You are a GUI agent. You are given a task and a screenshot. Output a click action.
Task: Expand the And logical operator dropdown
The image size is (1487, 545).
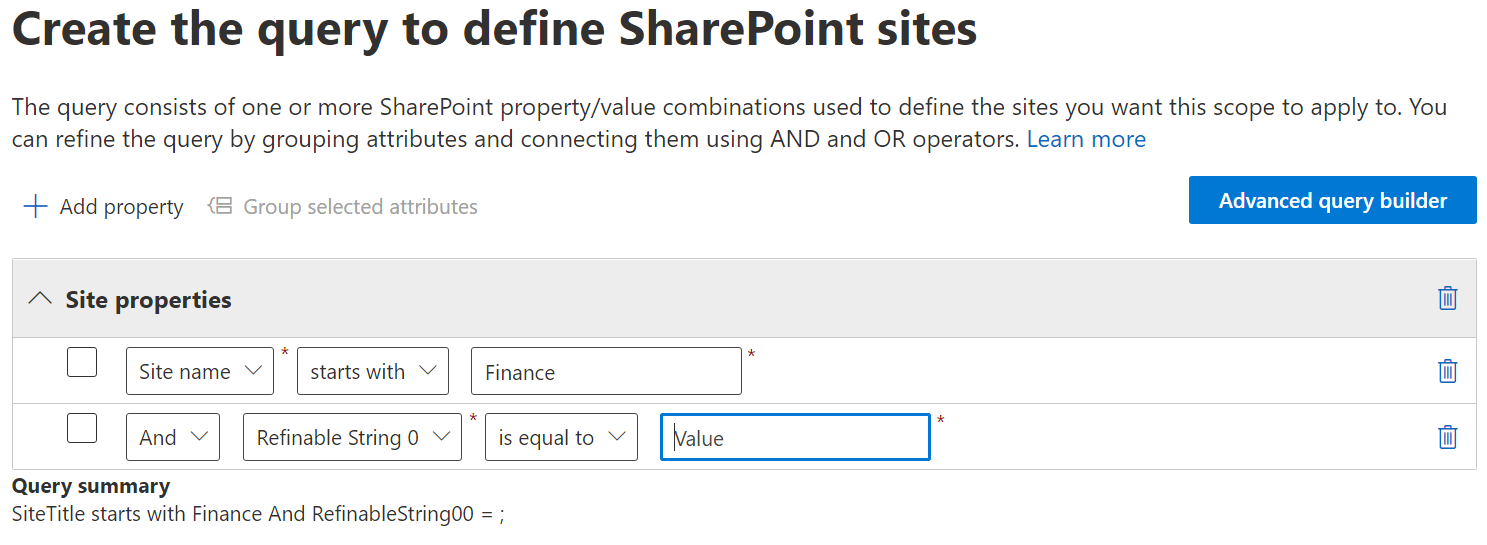pyautogui.click(x=173, y=437)
